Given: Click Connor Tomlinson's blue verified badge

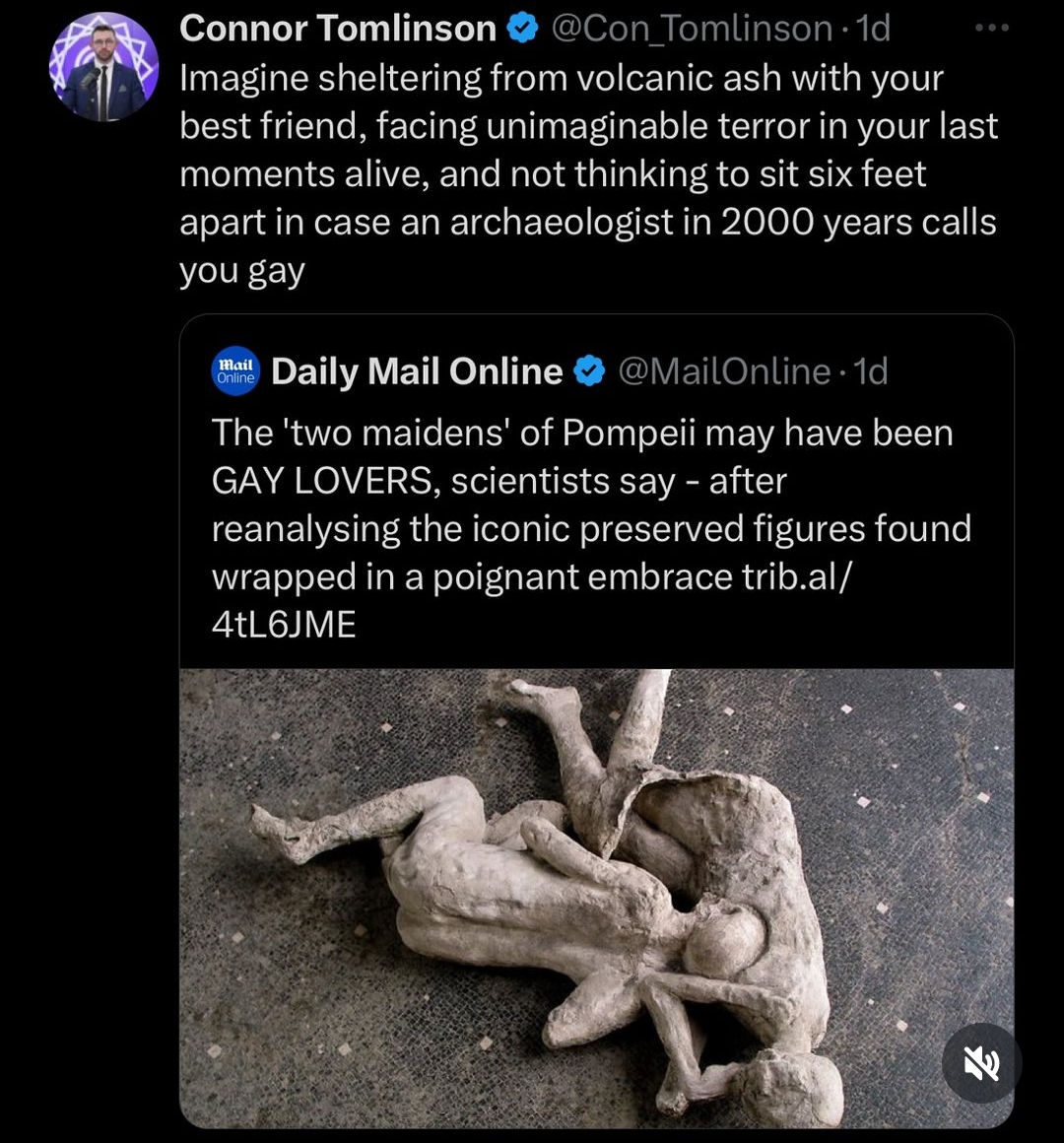Looking at the screenshot, I should [522, 30].
